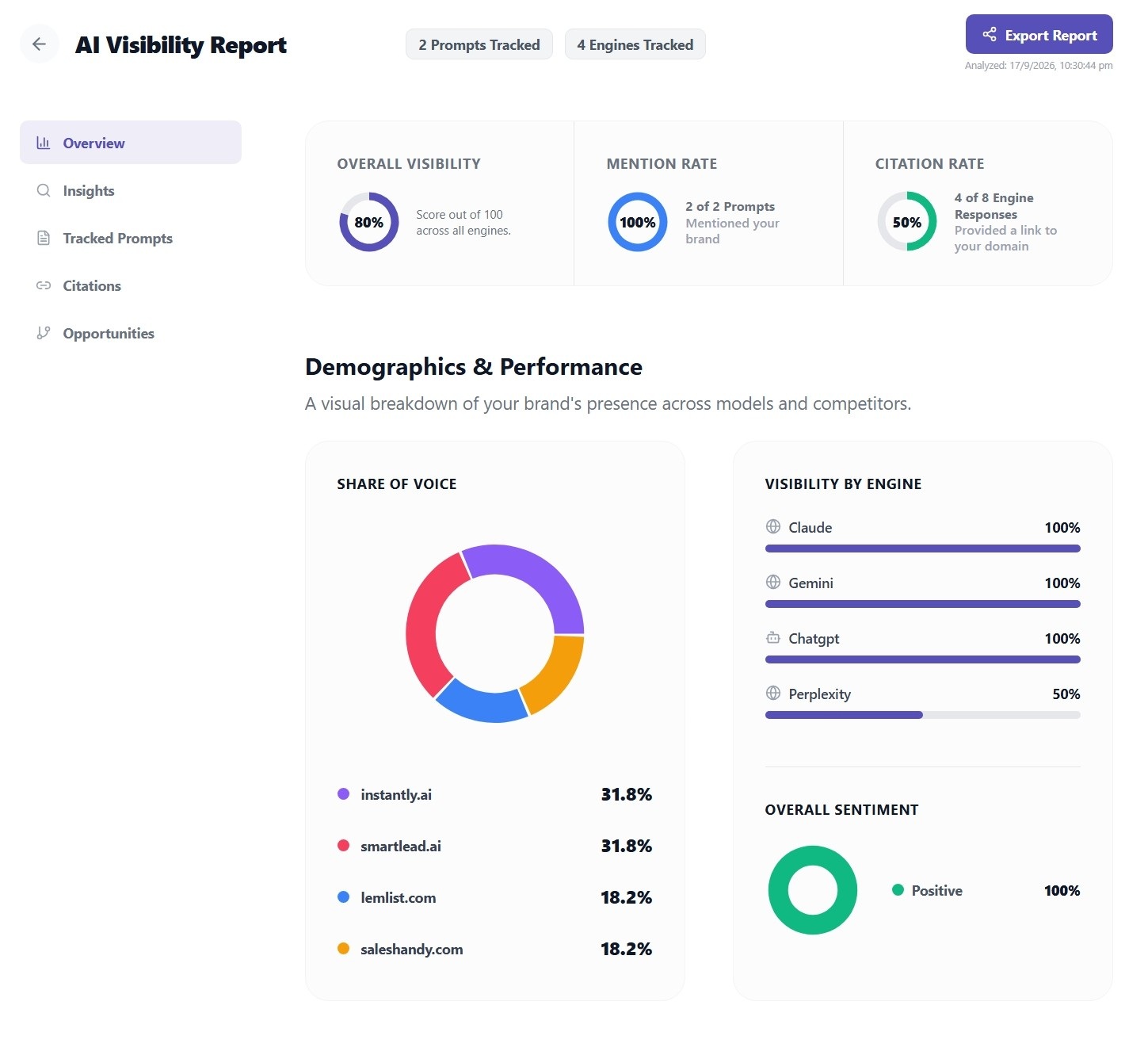This screenshot has width=1148, height=1055.
Task: Click the Perplexity 50% progress bar
Action: tap(923, 715)
